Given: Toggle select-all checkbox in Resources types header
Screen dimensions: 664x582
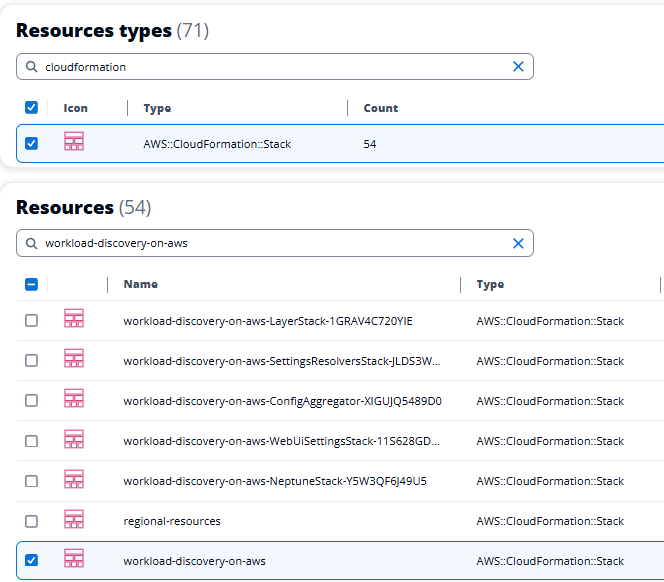Looking at the screenshot, I should [31, 108].
